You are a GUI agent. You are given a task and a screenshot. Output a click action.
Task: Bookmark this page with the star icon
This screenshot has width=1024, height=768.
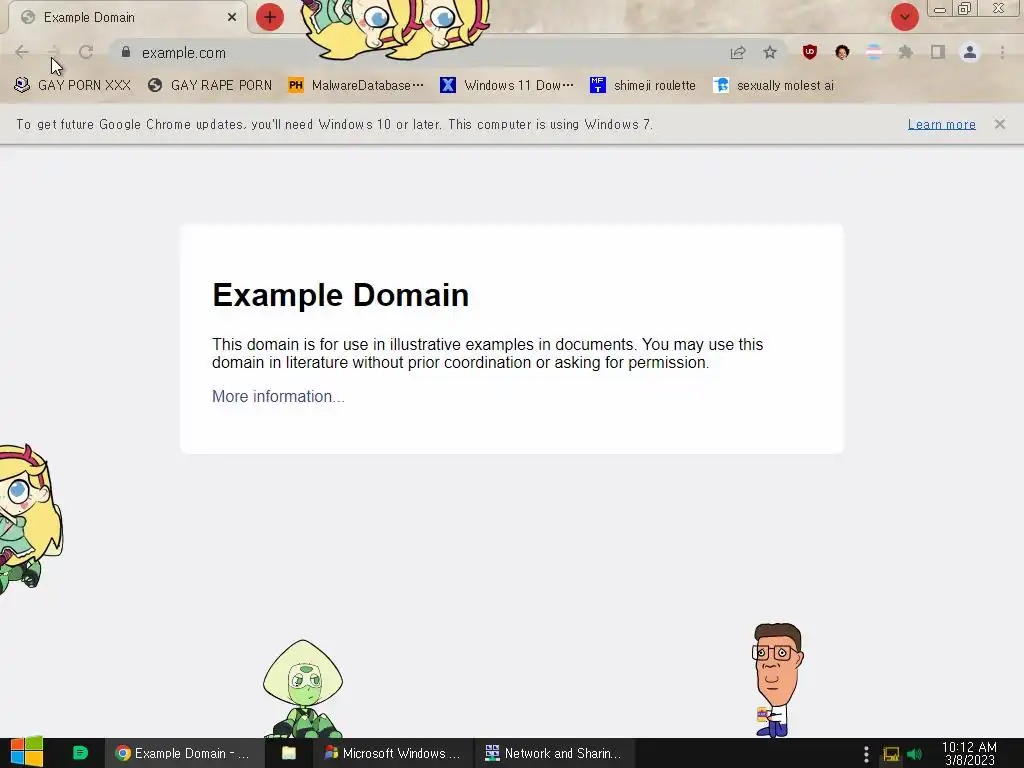tap(770, 53)
